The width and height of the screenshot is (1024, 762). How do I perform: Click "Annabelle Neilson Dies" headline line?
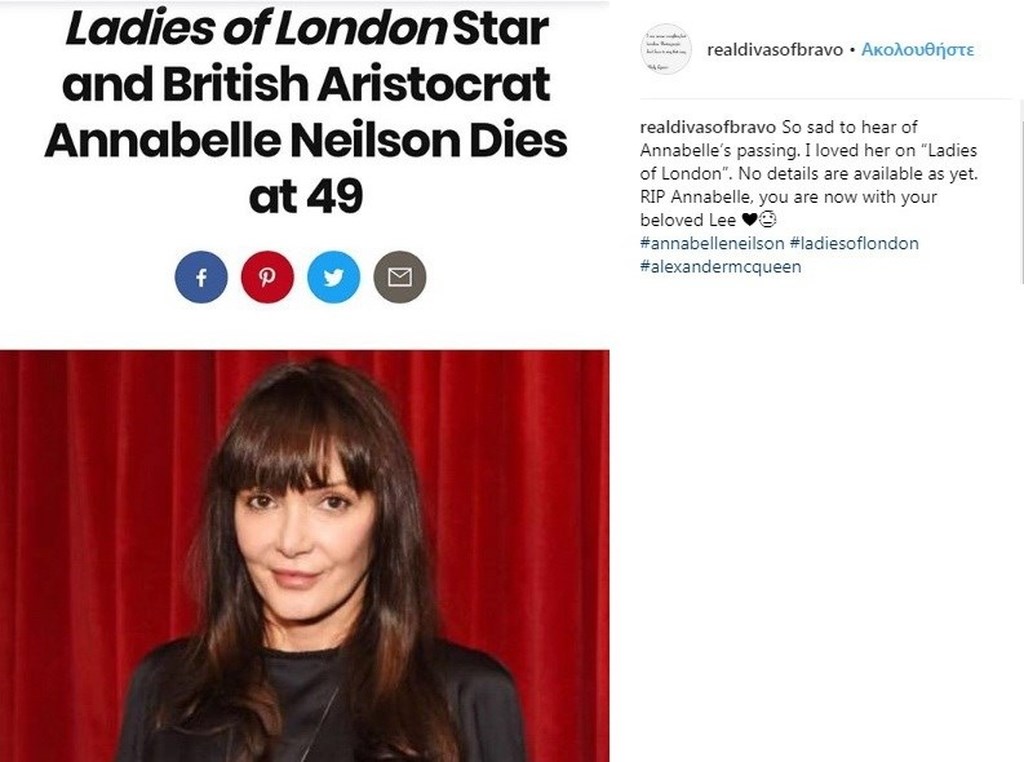(306, 141)
